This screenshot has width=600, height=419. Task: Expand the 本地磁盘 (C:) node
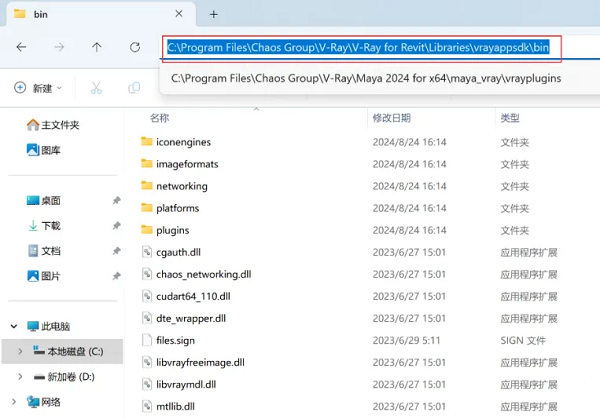coord(20,351)
